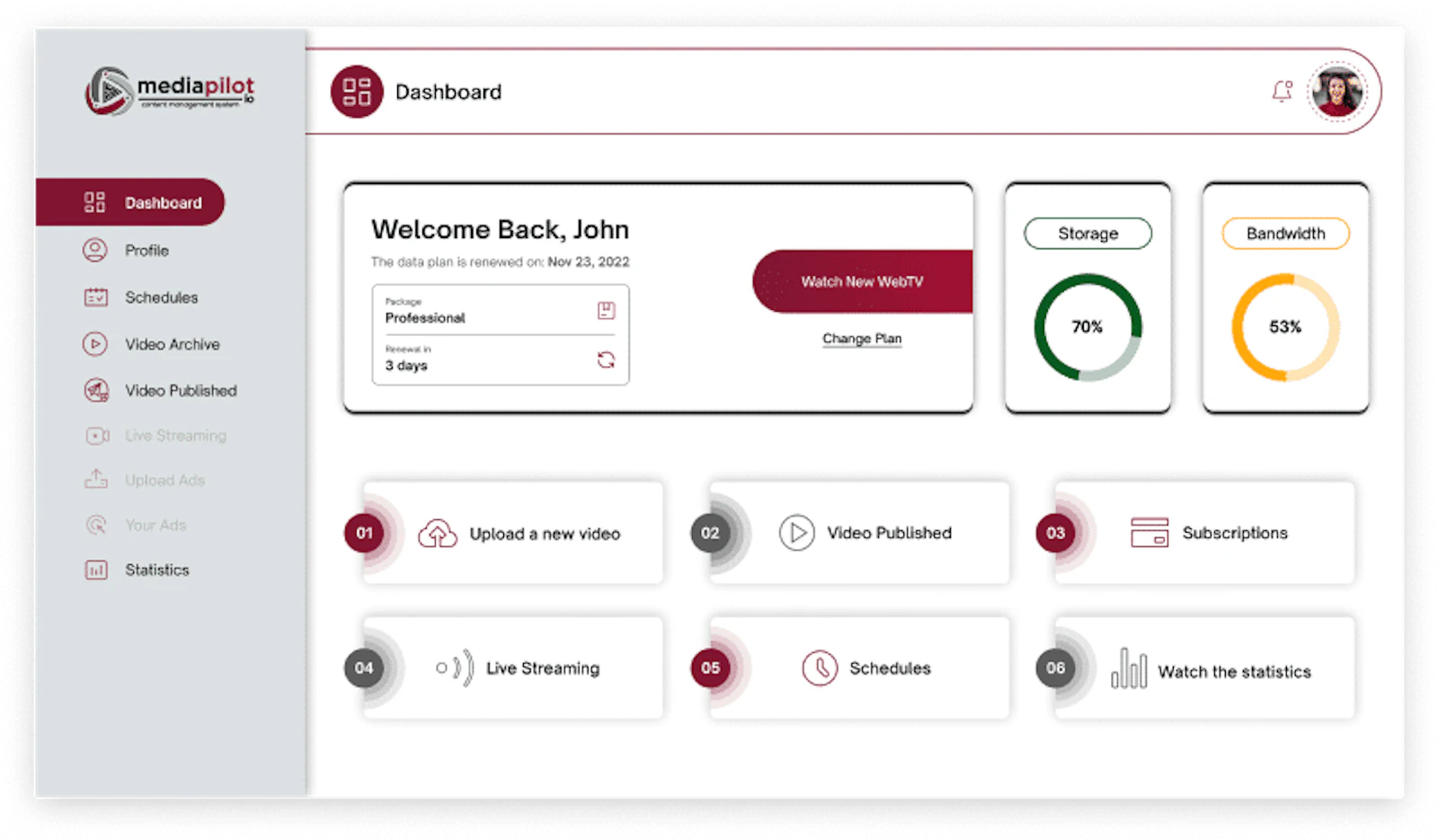1438x840 pixels.
Task: Click the statistics bar chart icon
Action: (x=1129, y=668)
